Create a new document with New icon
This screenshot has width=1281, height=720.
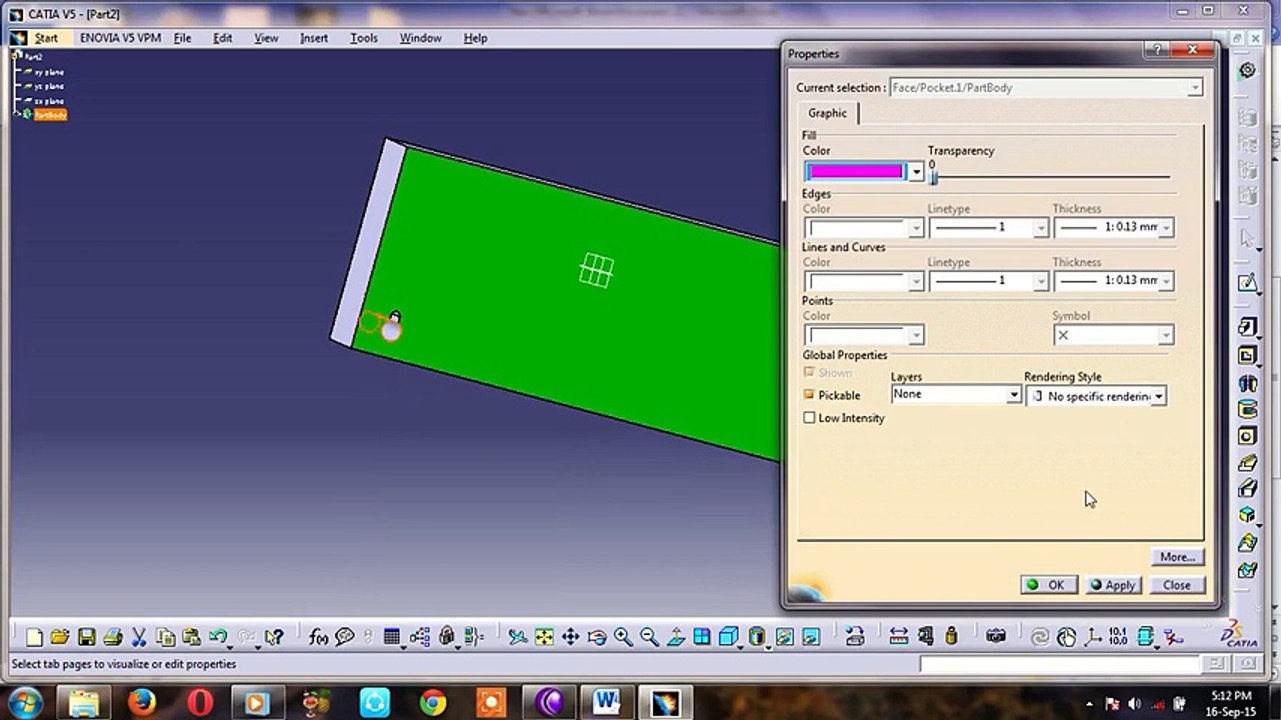tap(34, 636)
